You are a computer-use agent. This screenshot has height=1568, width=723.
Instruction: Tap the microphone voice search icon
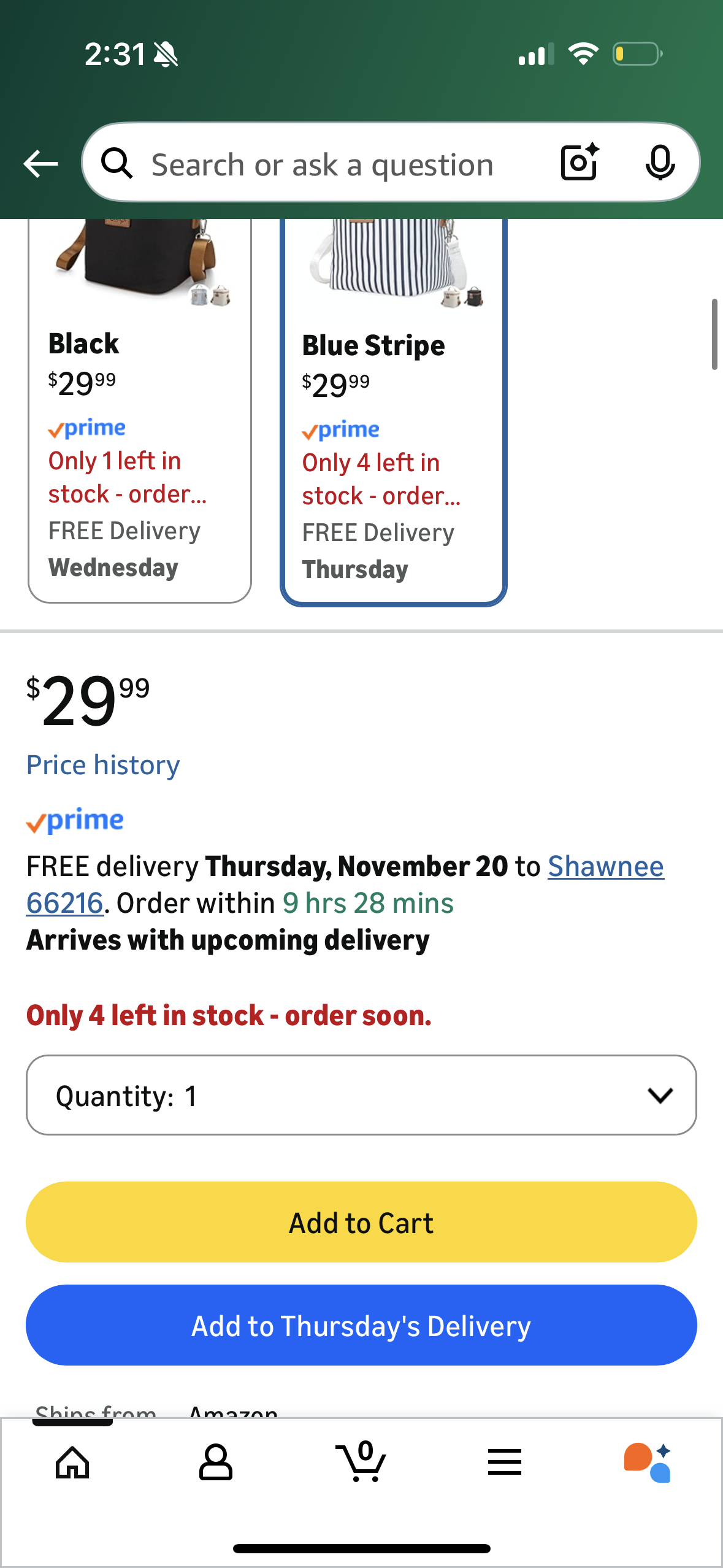[660, 164]
